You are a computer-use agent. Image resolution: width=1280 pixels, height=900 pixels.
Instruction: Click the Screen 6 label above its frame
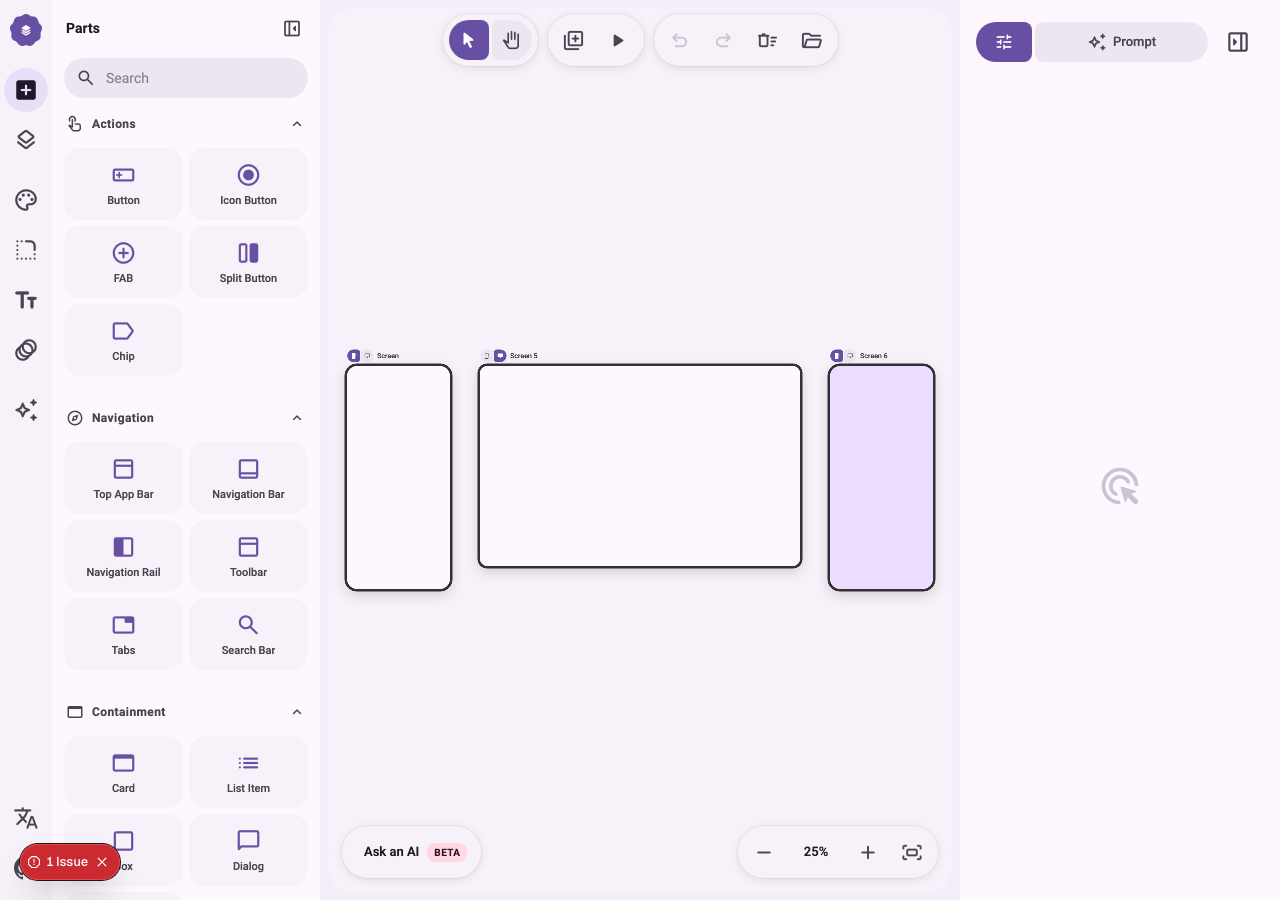873,356
